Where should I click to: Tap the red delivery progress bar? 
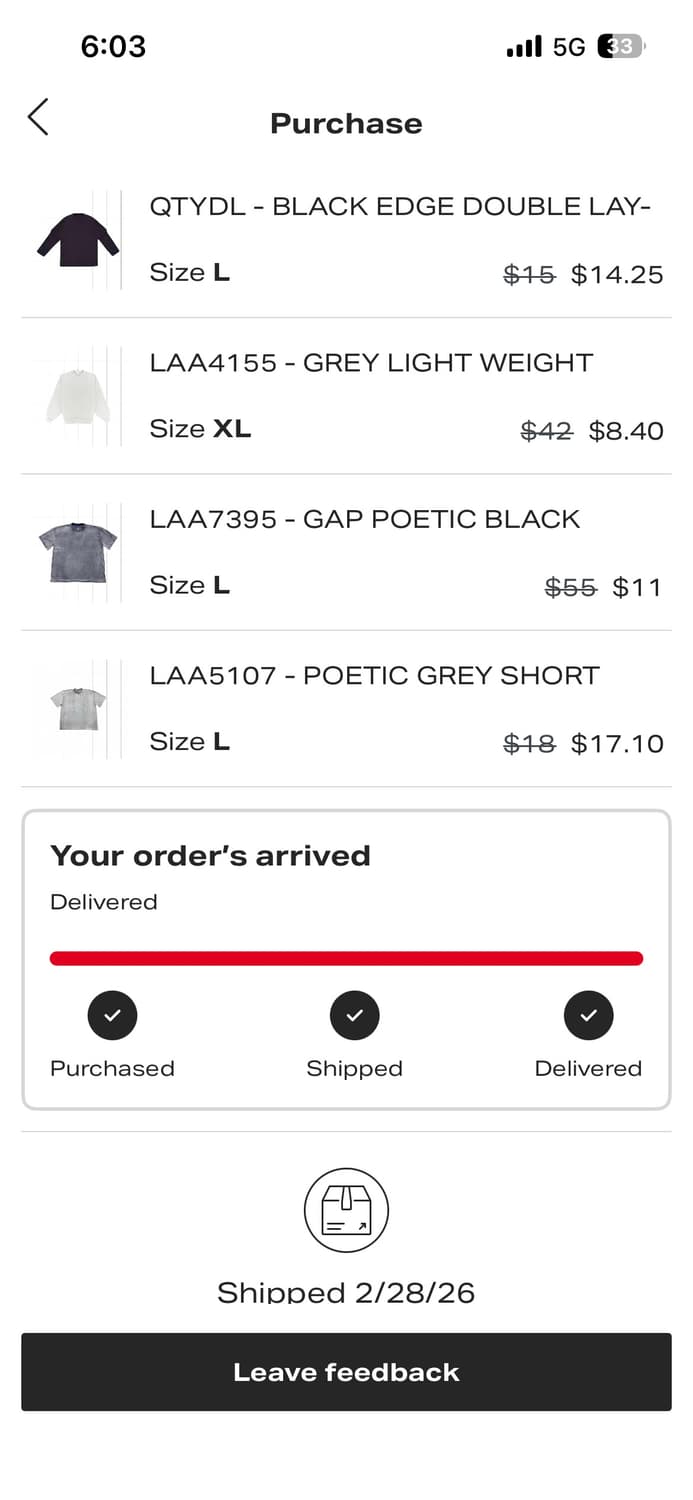pyautogui.click(x=346, y=959)
